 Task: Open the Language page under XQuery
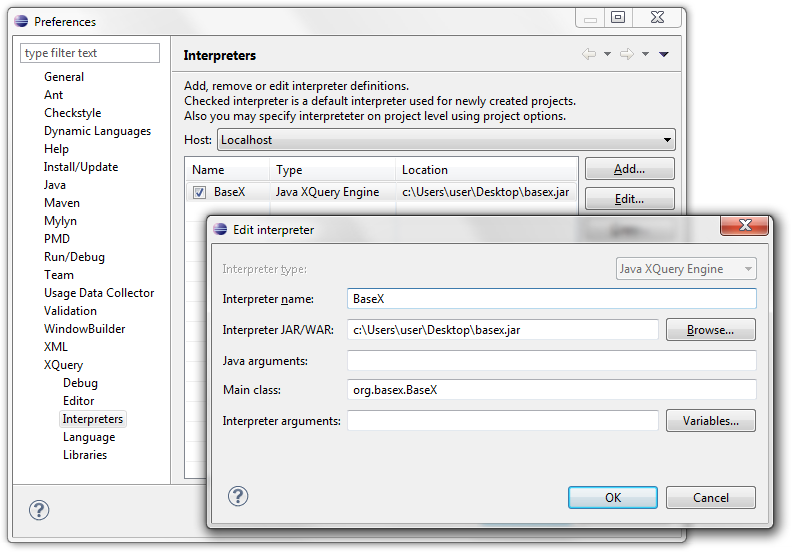tap(89, 437)
